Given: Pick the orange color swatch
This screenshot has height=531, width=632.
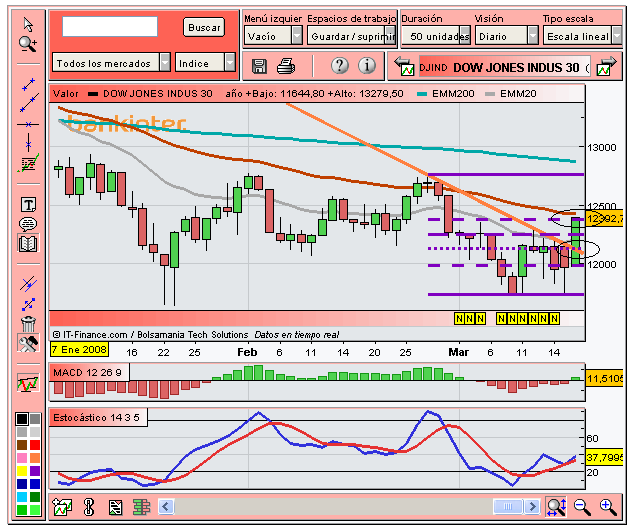Looking at the screenshot, I should click(x=35, y=458).
